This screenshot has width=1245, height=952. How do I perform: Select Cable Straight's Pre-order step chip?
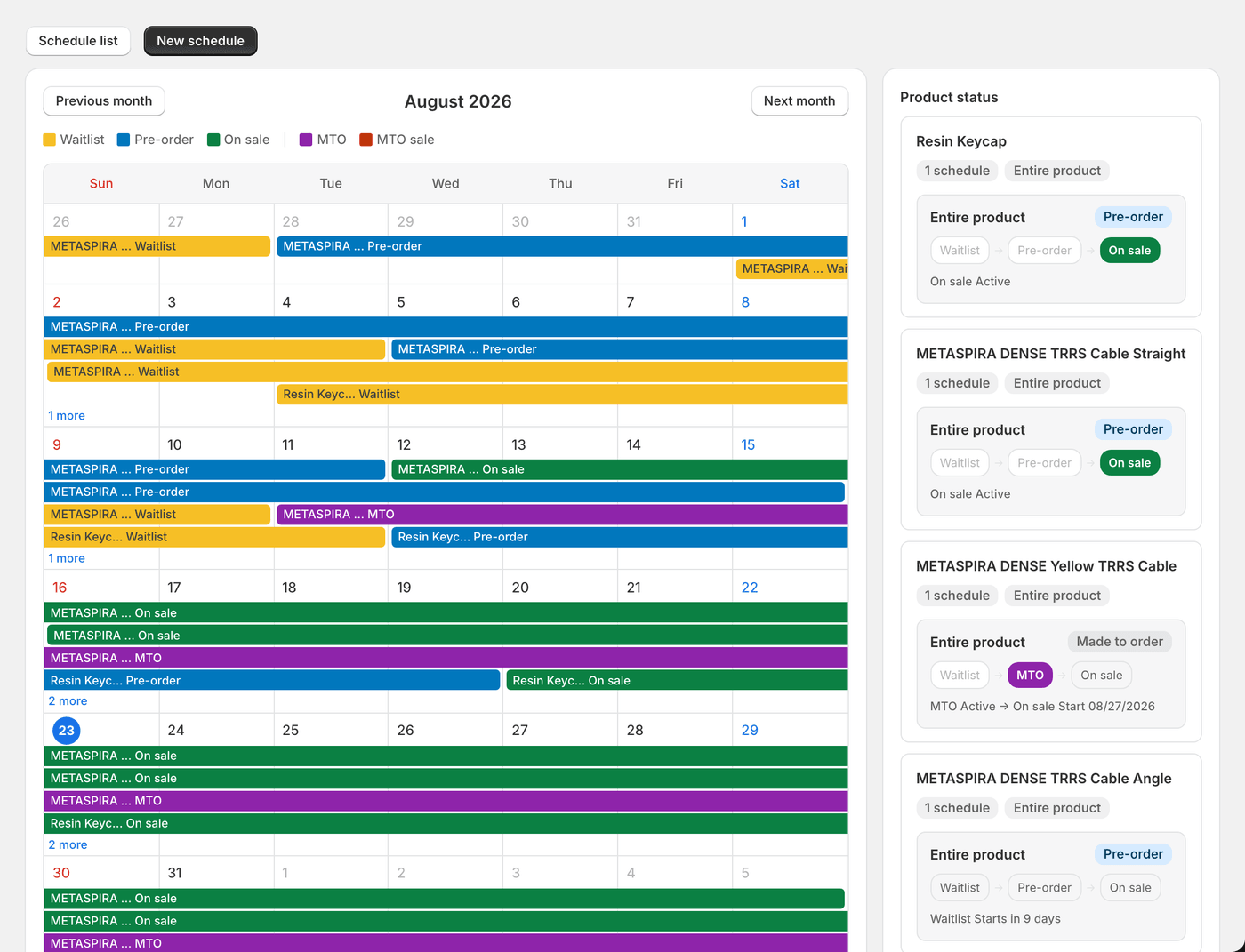click(x=1044, y=463)
